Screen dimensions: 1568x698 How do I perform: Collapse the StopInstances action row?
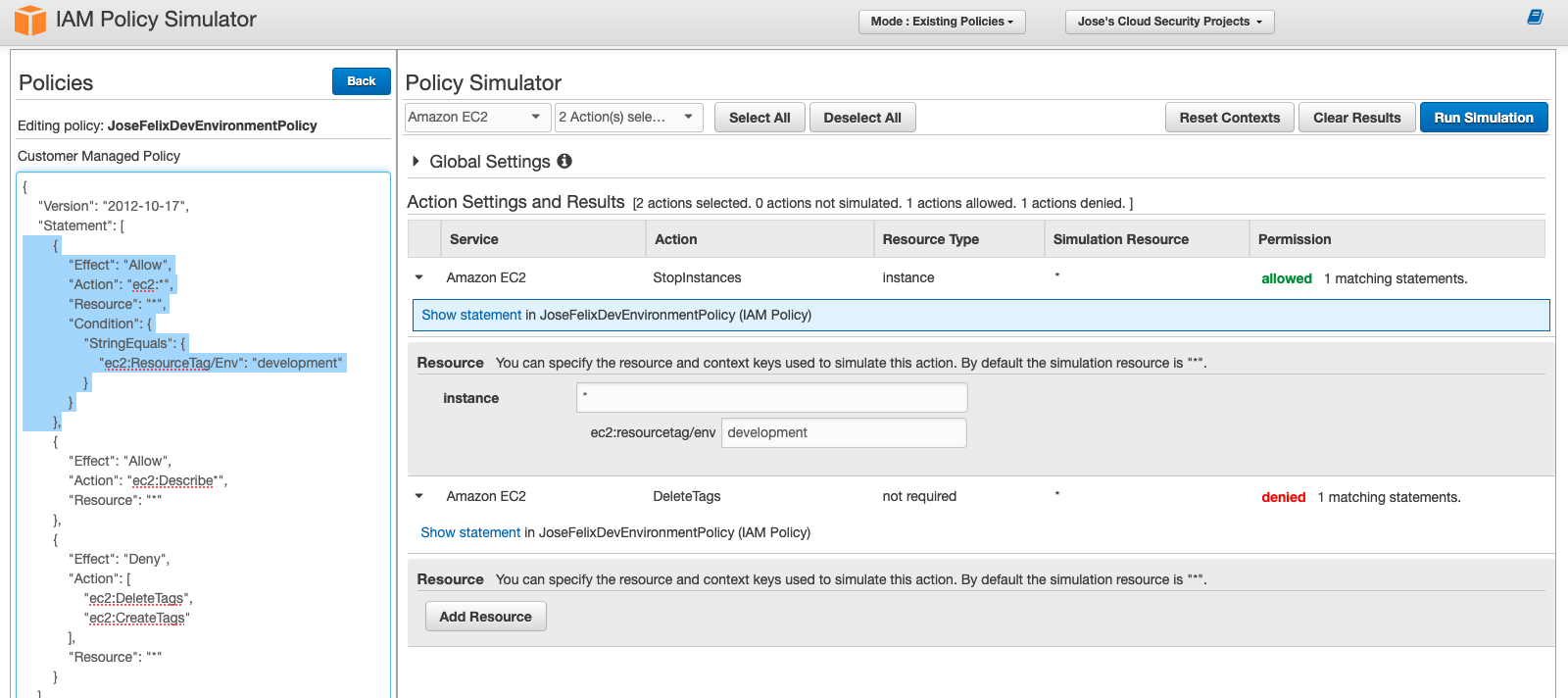click(419, 277)
